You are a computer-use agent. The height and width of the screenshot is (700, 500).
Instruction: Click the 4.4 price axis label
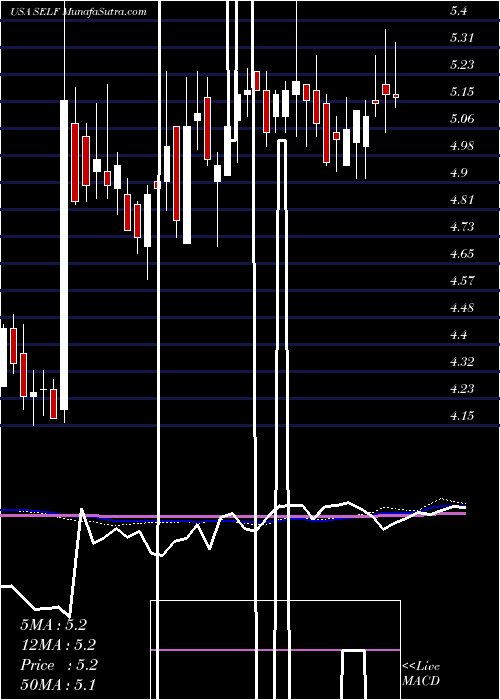coord(458,335)
